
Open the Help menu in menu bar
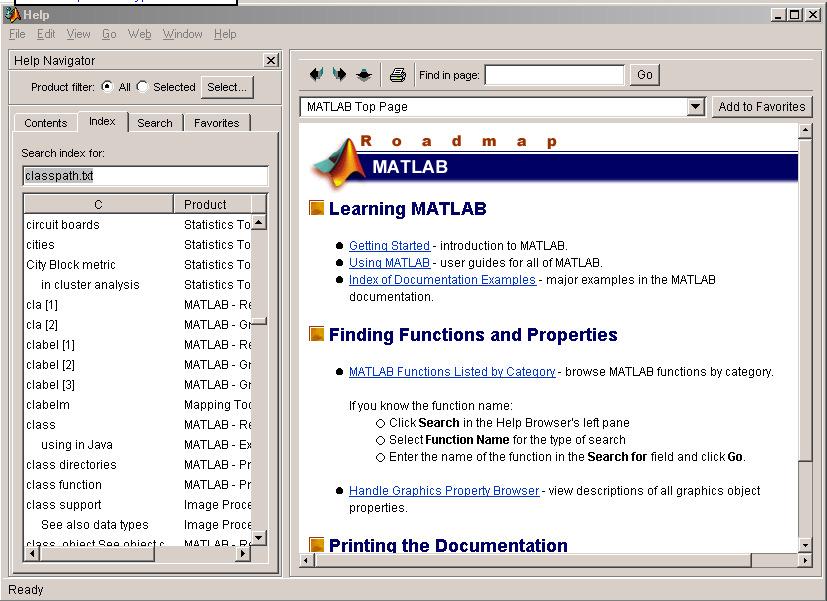coord(225,34)
